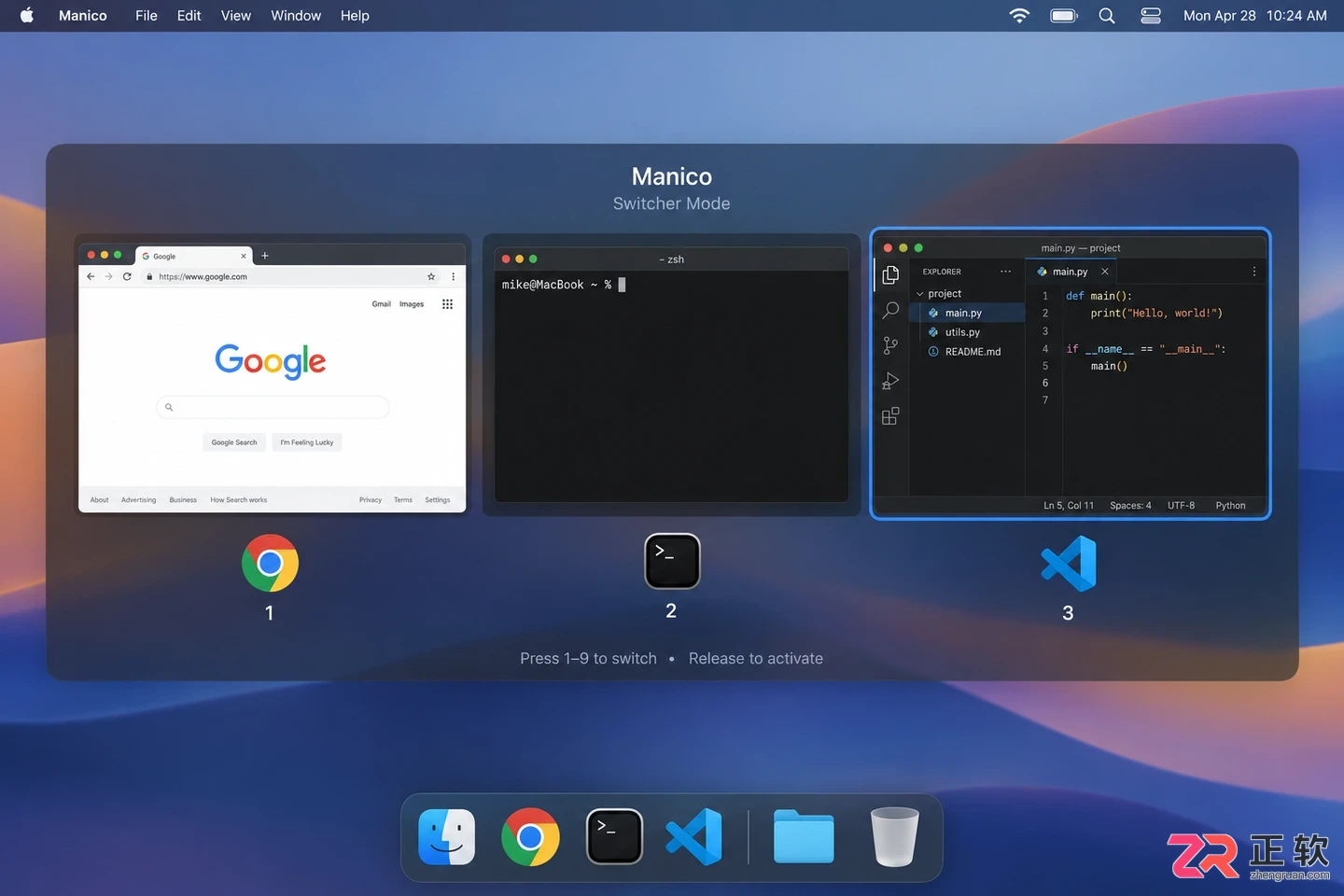Open the Images link in Chrome

click(412, 304)
